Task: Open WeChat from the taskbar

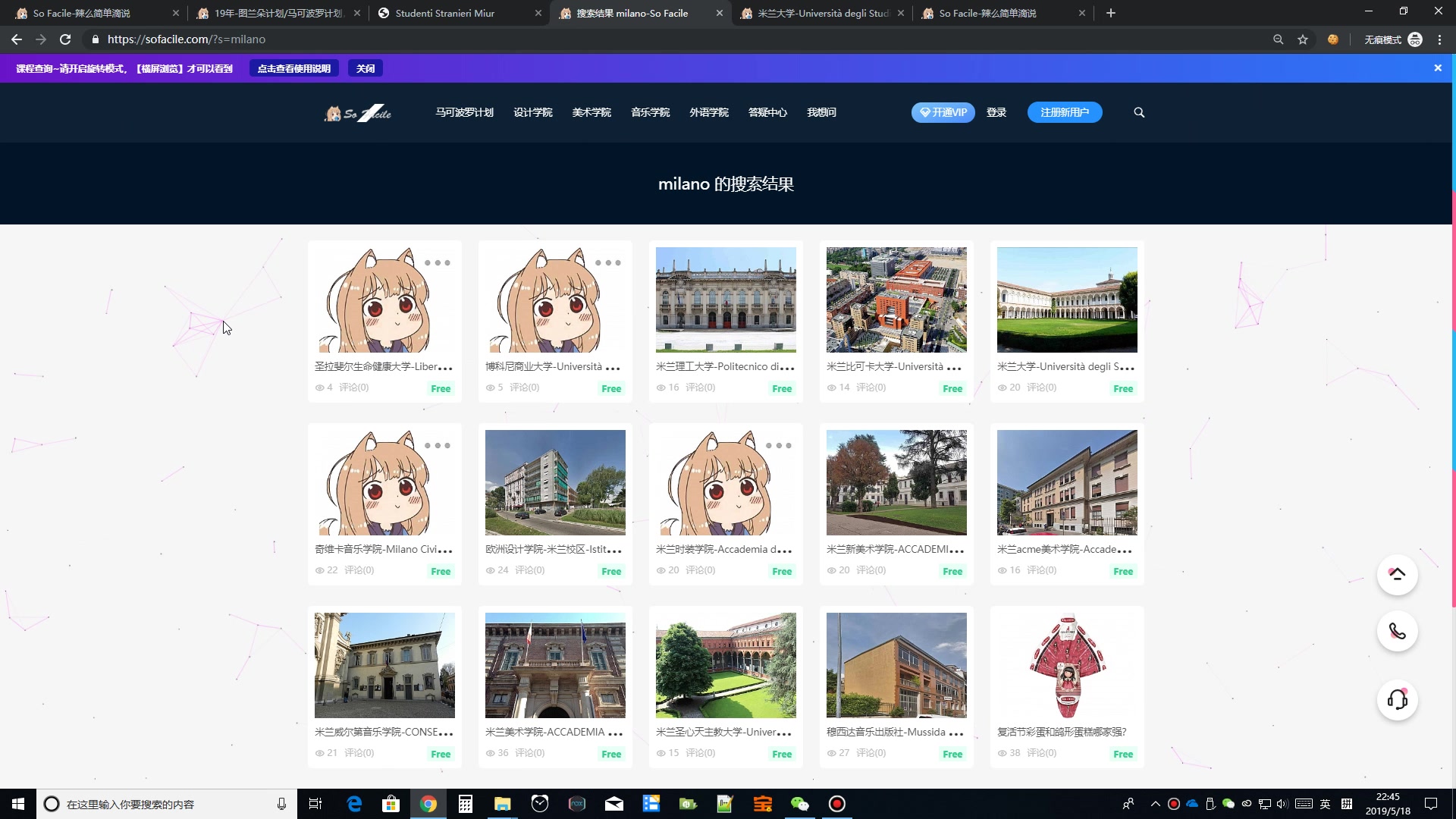Action: tap(800, 804)
